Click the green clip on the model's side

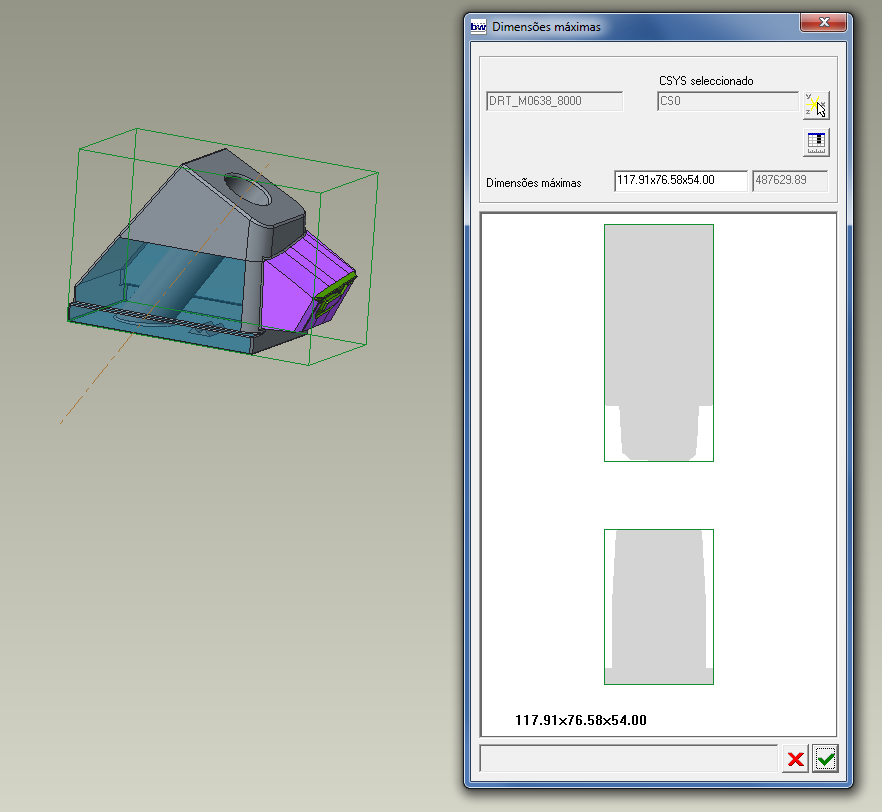click(x=335, y=296)
